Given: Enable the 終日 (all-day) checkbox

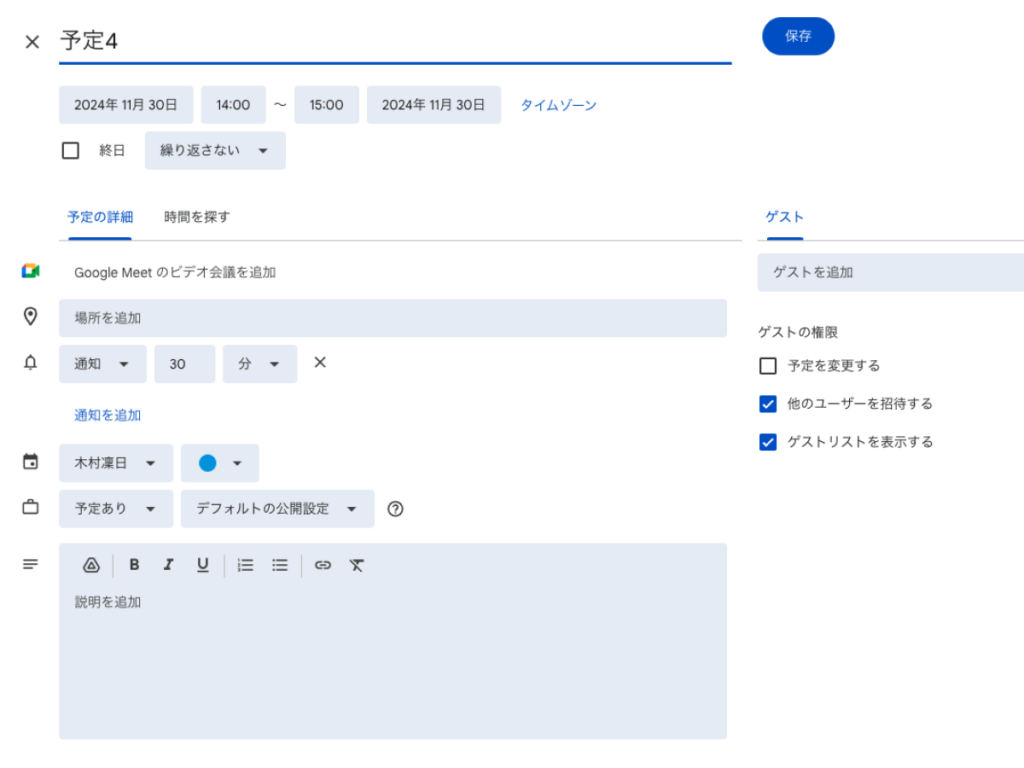Looking at the screenshot, I should (70, 150).
